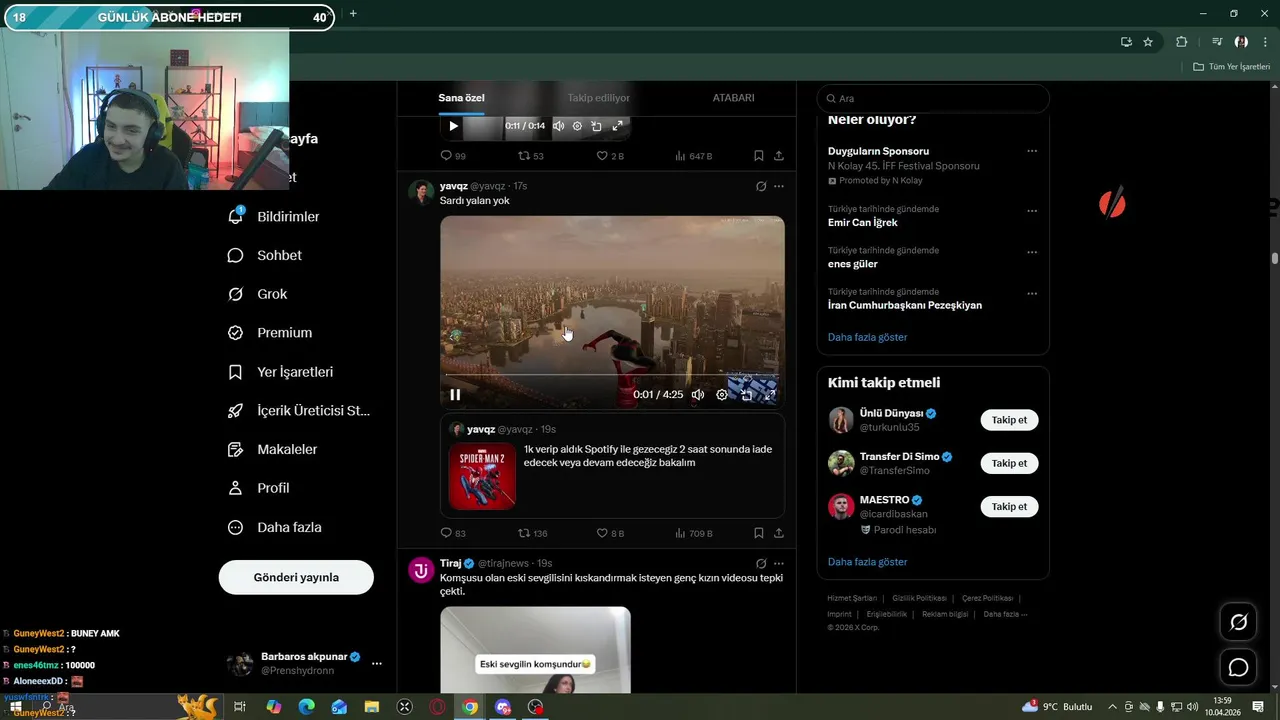Toggle picture-in-picture on 4:25 video
This screenshot has height=720, width=1280.
click(746, 395)
